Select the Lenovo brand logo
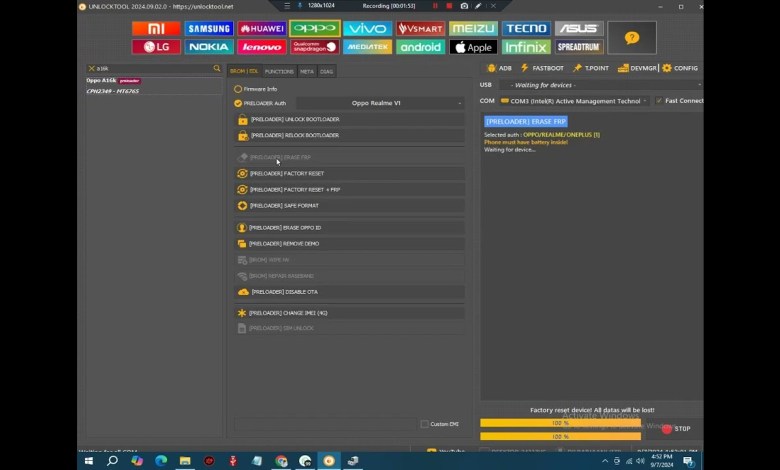This screenshot has height=470, width=780. [262, 47]
